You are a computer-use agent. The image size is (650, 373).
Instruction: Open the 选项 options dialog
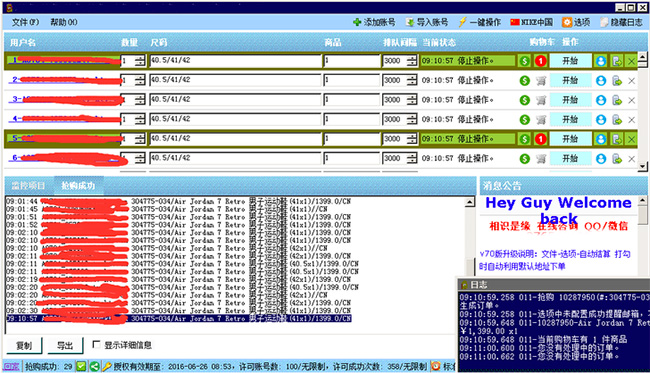[x=576, y=22]
